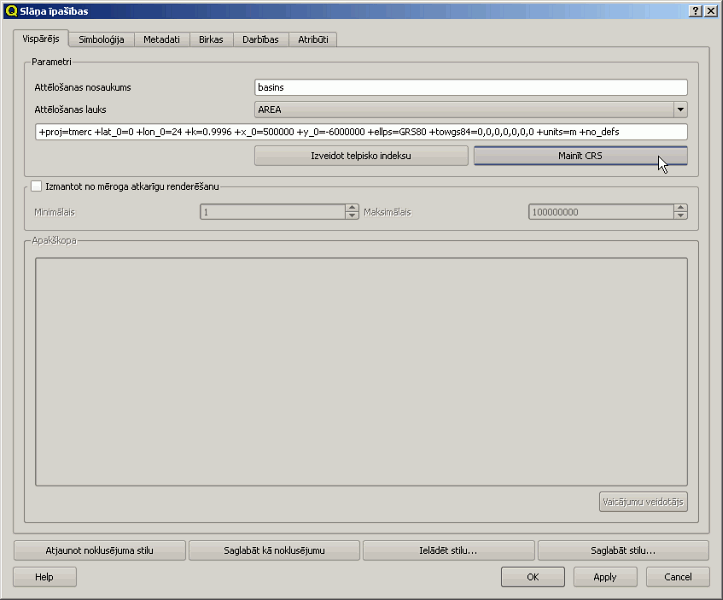Image resolution: width=723 pixels, height=600 pixels.
Task: Click the QGIS icon in the title bar
Action: pos(11,11)
